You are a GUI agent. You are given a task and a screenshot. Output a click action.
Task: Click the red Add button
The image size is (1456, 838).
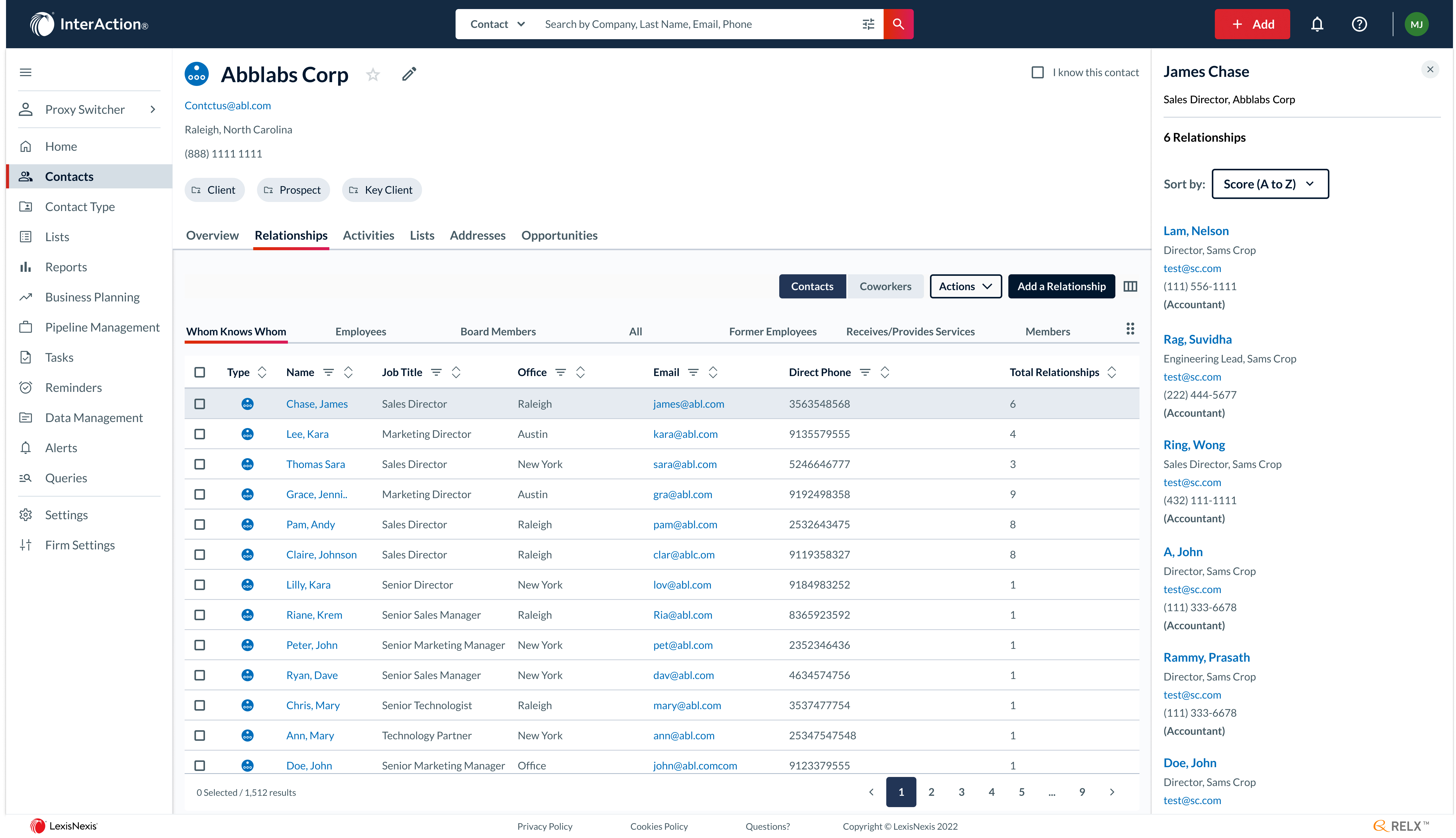(x=1252, y=24)
